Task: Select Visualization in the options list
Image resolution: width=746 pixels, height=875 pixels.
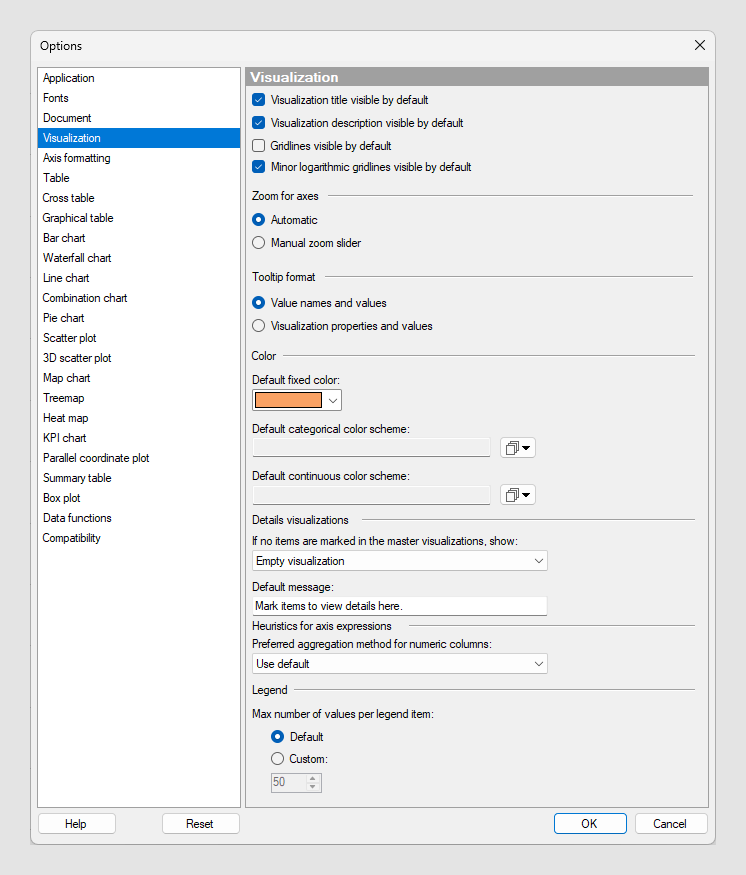Action: (139, 138)
